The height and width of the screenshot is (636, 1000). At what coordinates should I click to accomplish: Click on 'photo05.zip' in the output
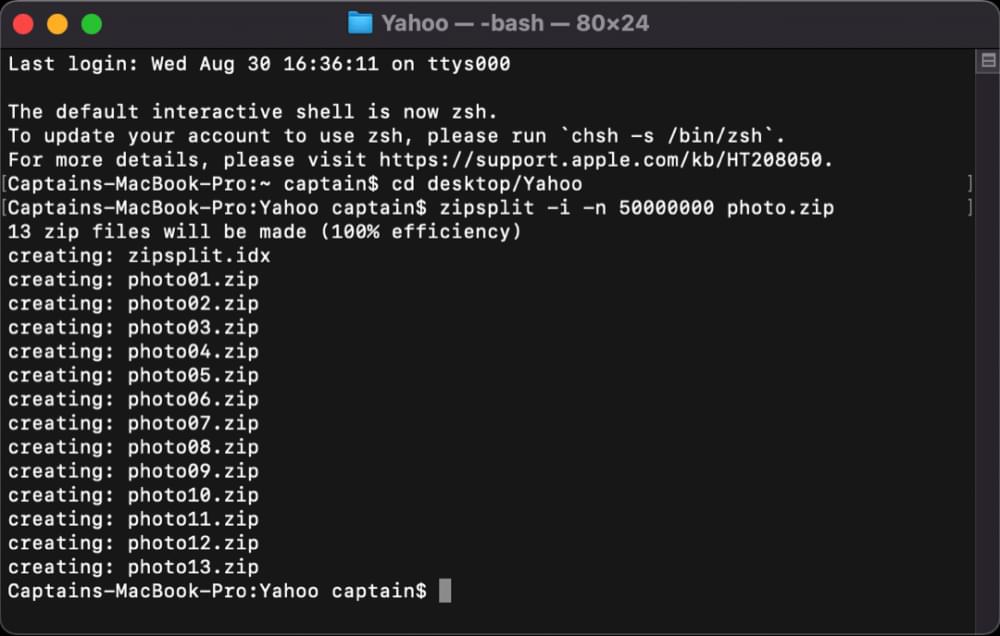click(x=193, y=376)
